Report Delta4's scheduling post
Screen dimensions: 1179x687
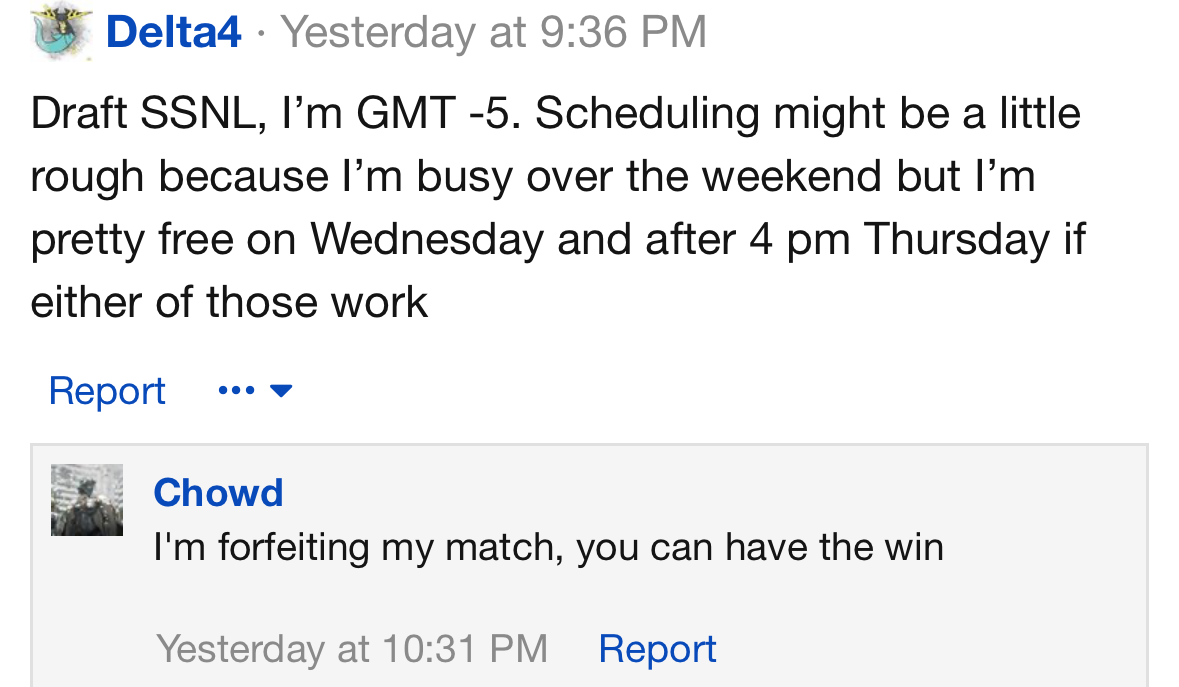coord(107,390)
